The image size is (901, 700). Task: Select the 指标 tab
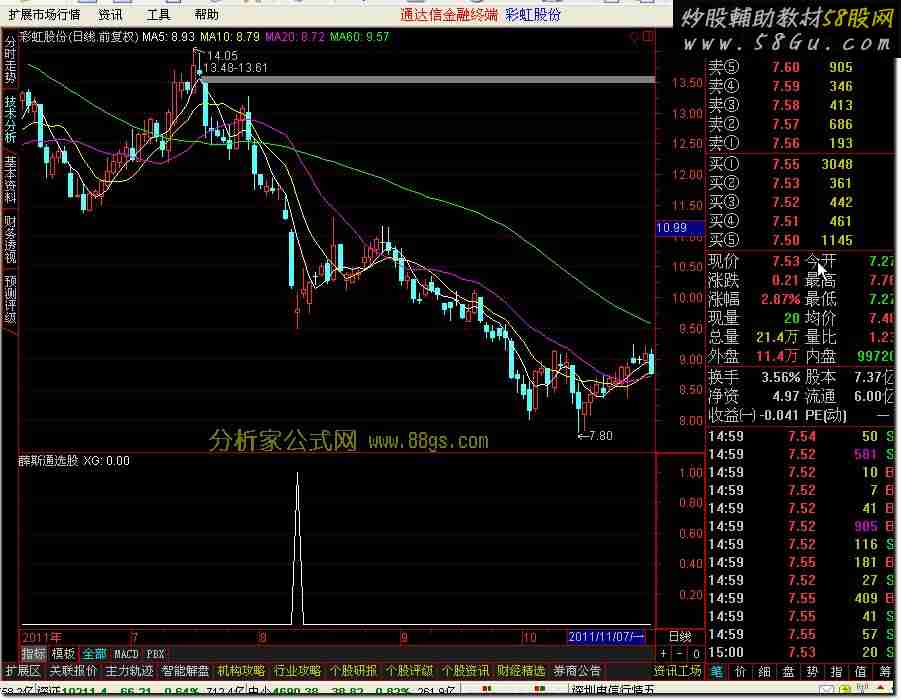33,653
